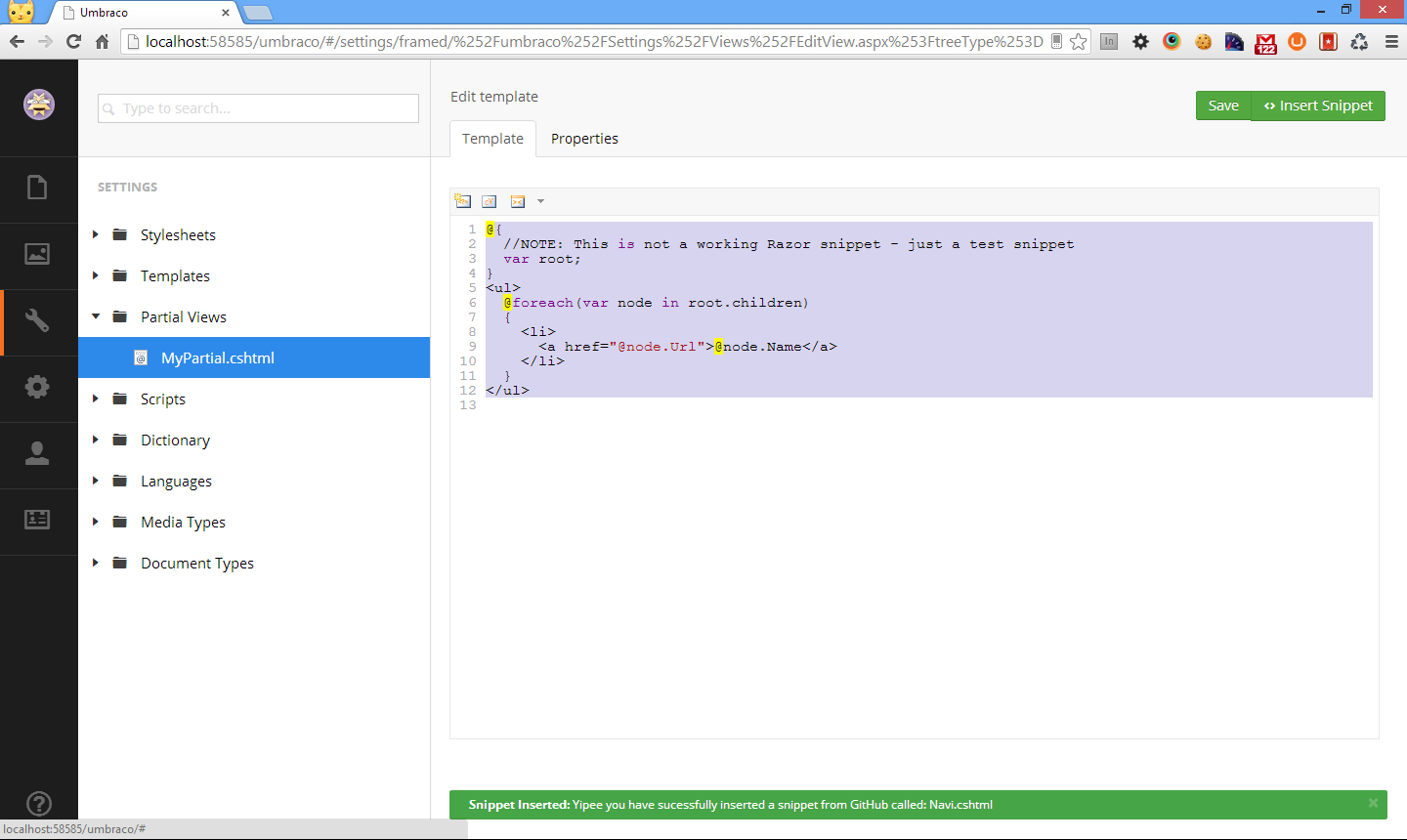Select the Dictionary tree label
1407x840 pixels.
click(175, 441)
